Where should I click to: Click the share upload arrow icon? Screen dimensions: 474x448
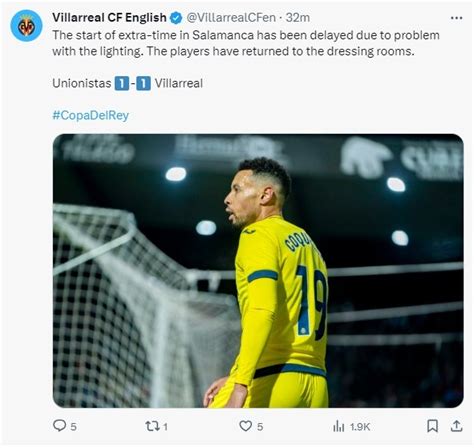tap(457, 426)
